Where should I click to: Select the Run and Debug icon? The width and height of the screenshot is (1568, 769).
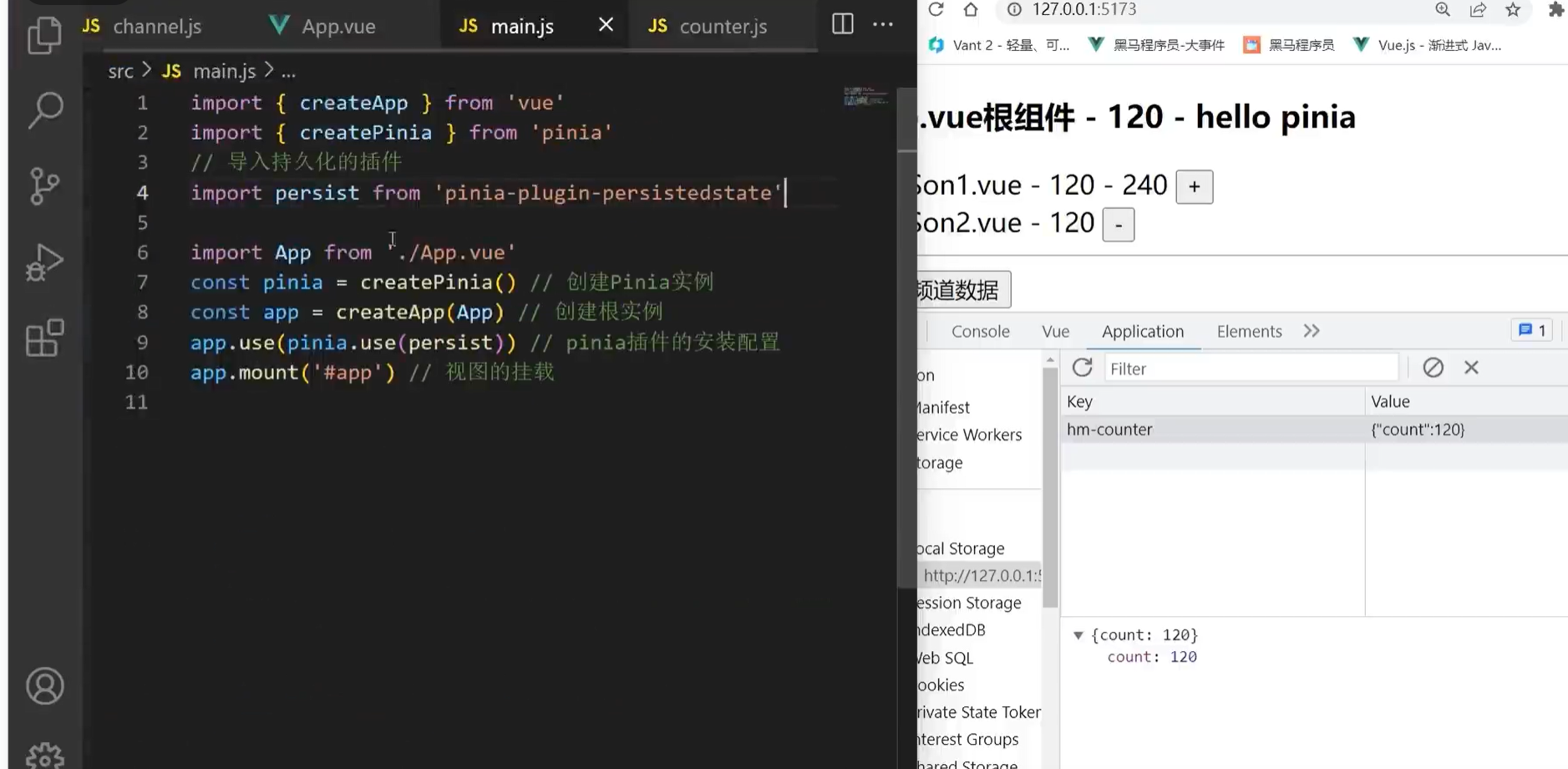coord(44,262)
